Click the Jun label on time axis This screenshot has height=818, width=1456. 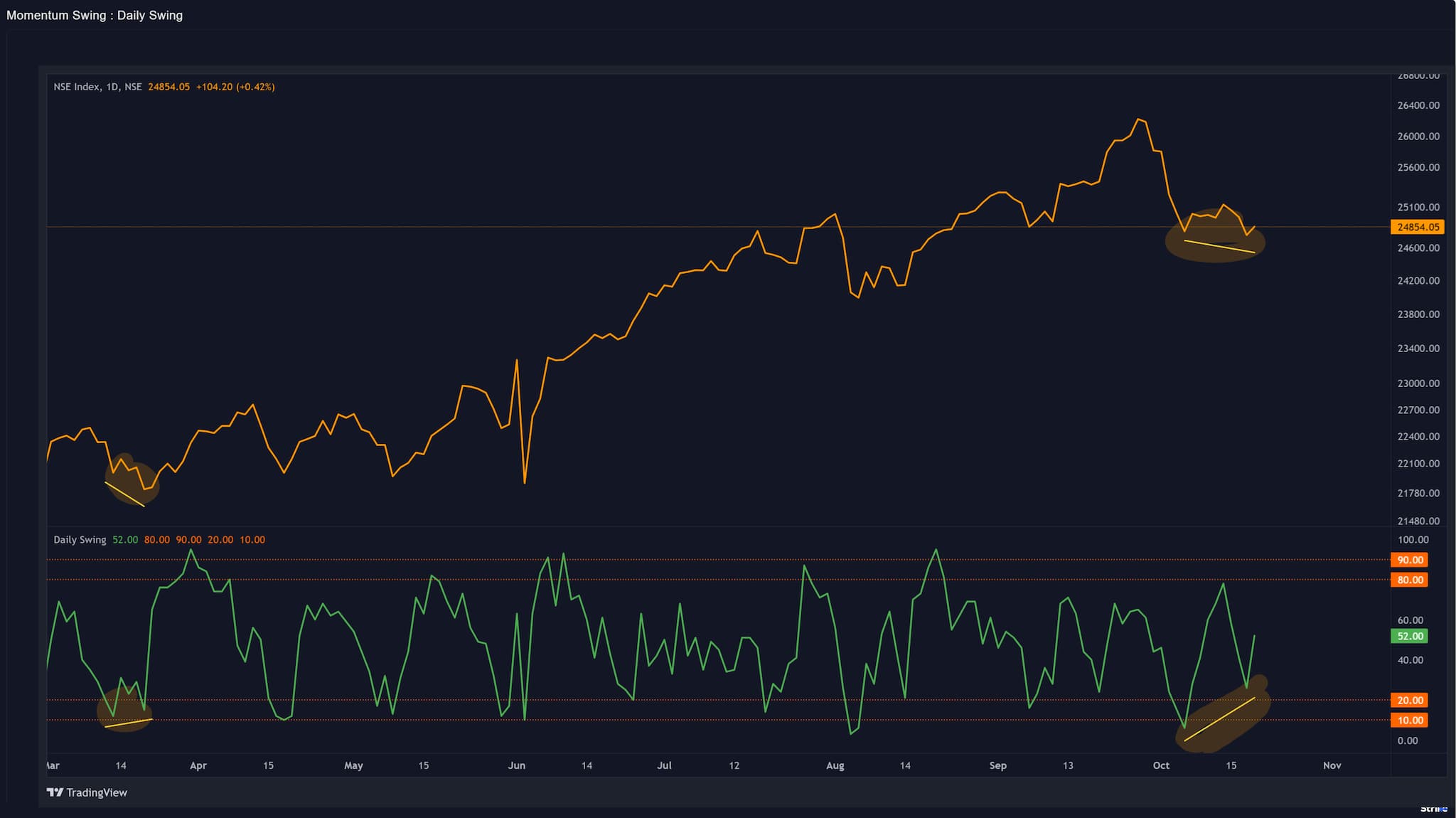click(517, 765)
